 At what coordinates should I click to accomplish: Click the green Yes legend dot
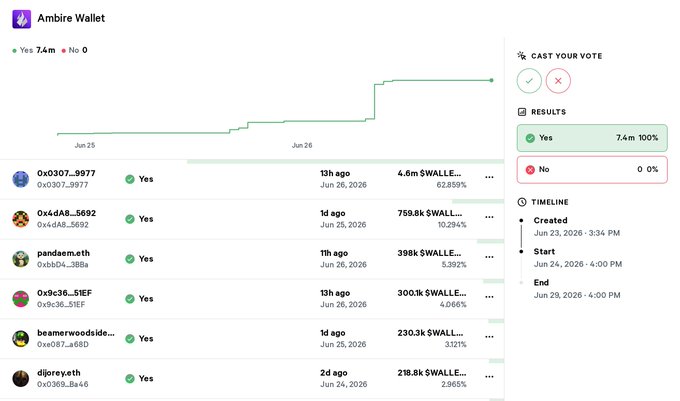[14, 51]
